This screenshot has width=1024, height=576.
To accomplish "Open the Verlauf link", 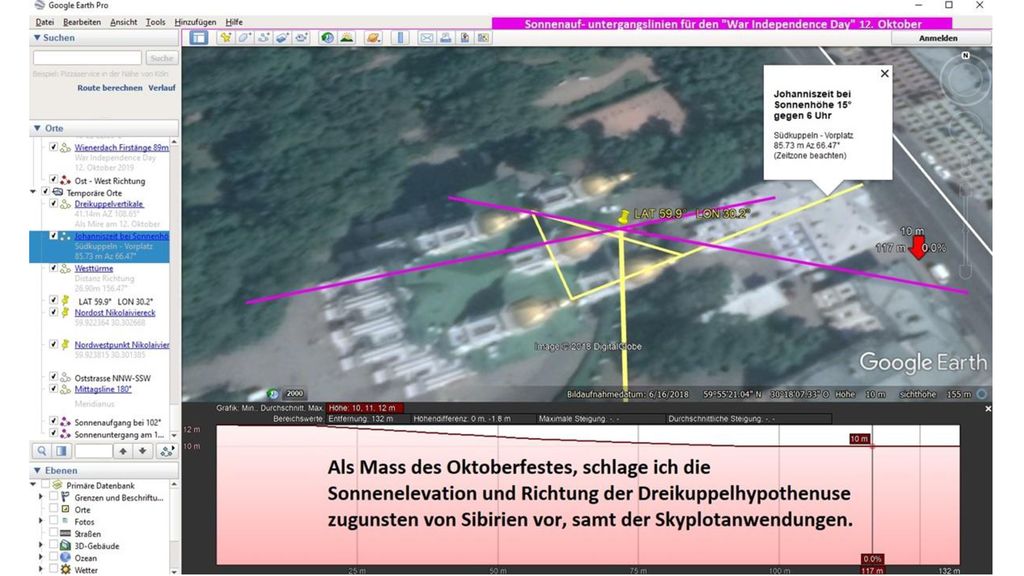I will (x=162, y=88).
